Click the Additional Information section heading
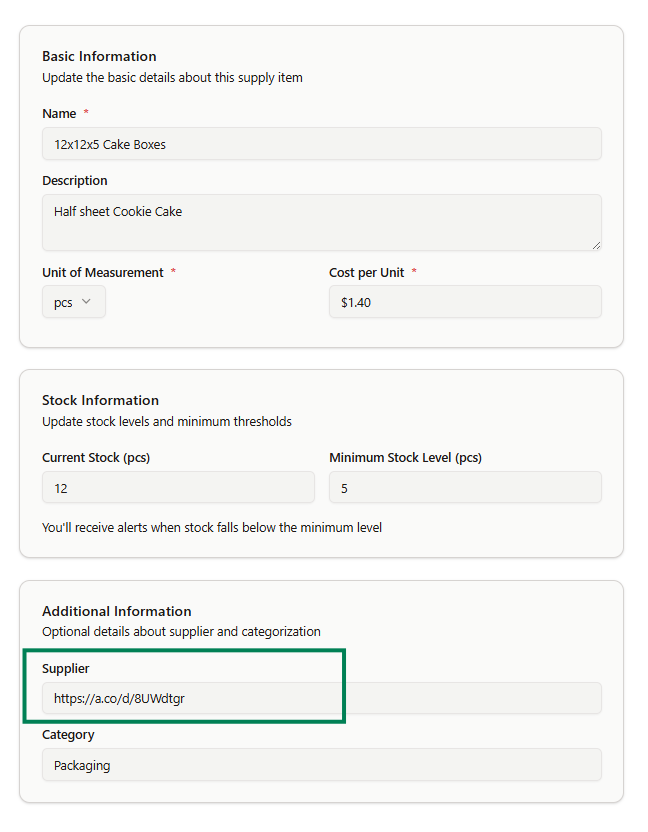This screenshot has height=832, width=648. tap(116, 611)
